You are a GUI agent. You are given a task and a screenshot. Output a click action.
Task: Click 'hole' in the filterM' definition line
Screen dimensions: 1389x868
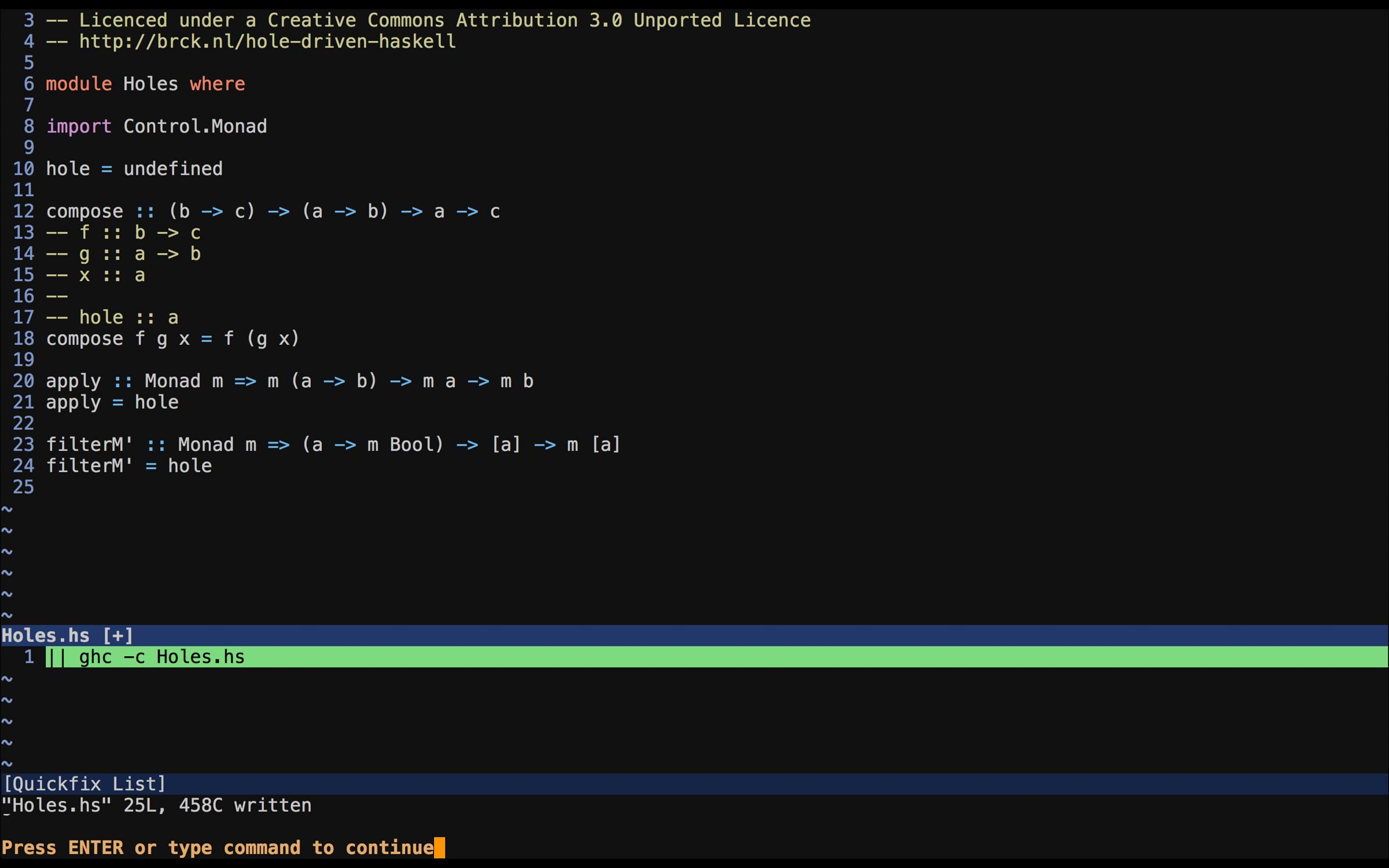[x=189, y=466]
